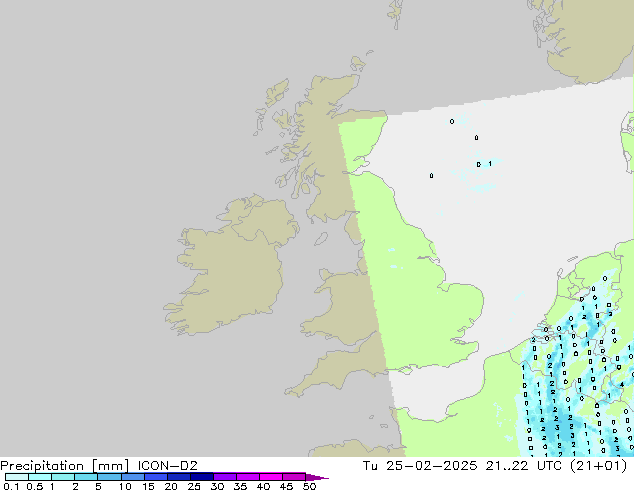The width and height of the screenshot is (634, 490).
Task: Click the 20–25 mm dark blue swatch
Action: pyautogui.click(x=179, y=477)
